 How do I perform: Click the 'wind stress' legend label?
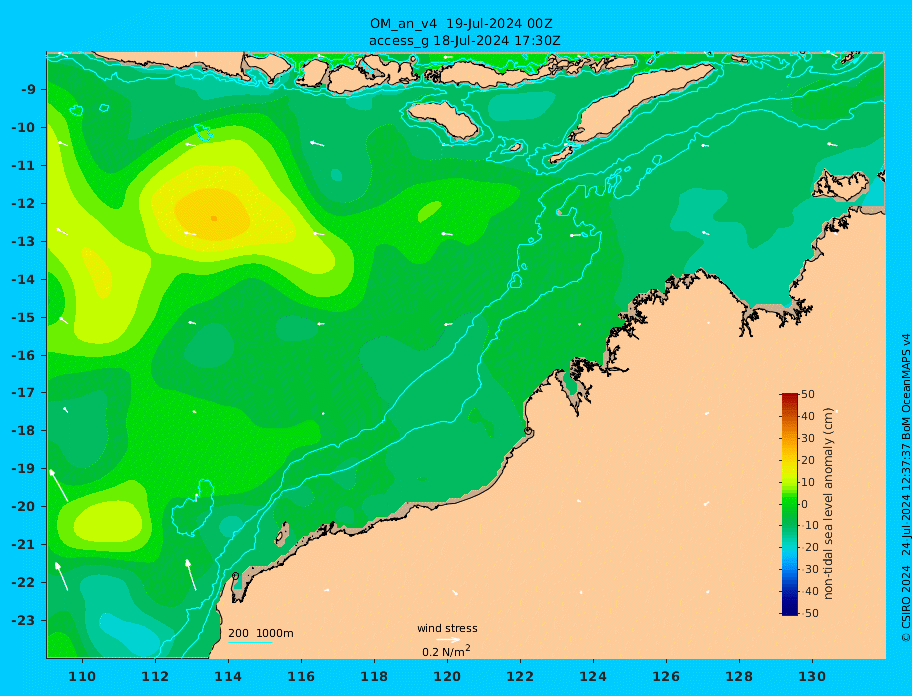point(447,628)
